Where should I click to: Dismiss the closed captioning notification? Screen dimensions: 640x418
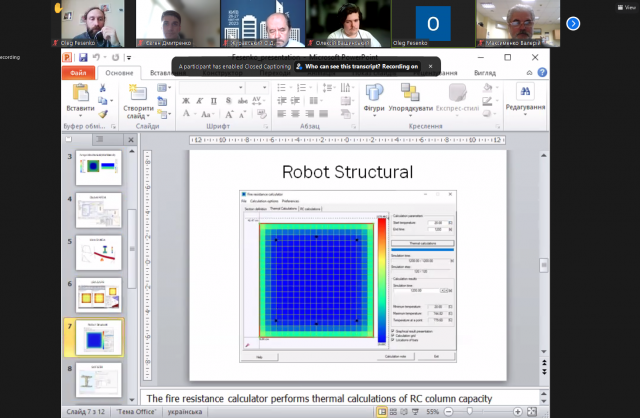coord(430,66)
